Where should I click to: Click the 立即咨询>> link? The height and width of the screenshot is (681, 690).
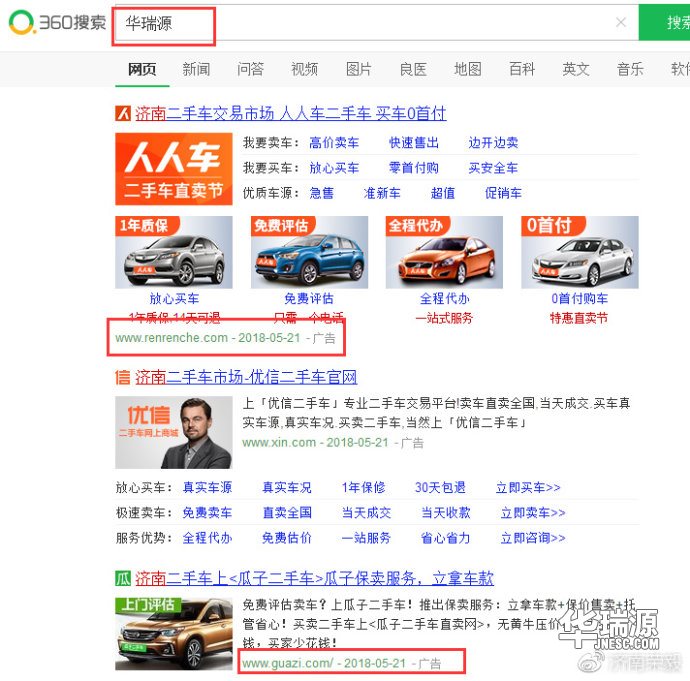(533, 538)
